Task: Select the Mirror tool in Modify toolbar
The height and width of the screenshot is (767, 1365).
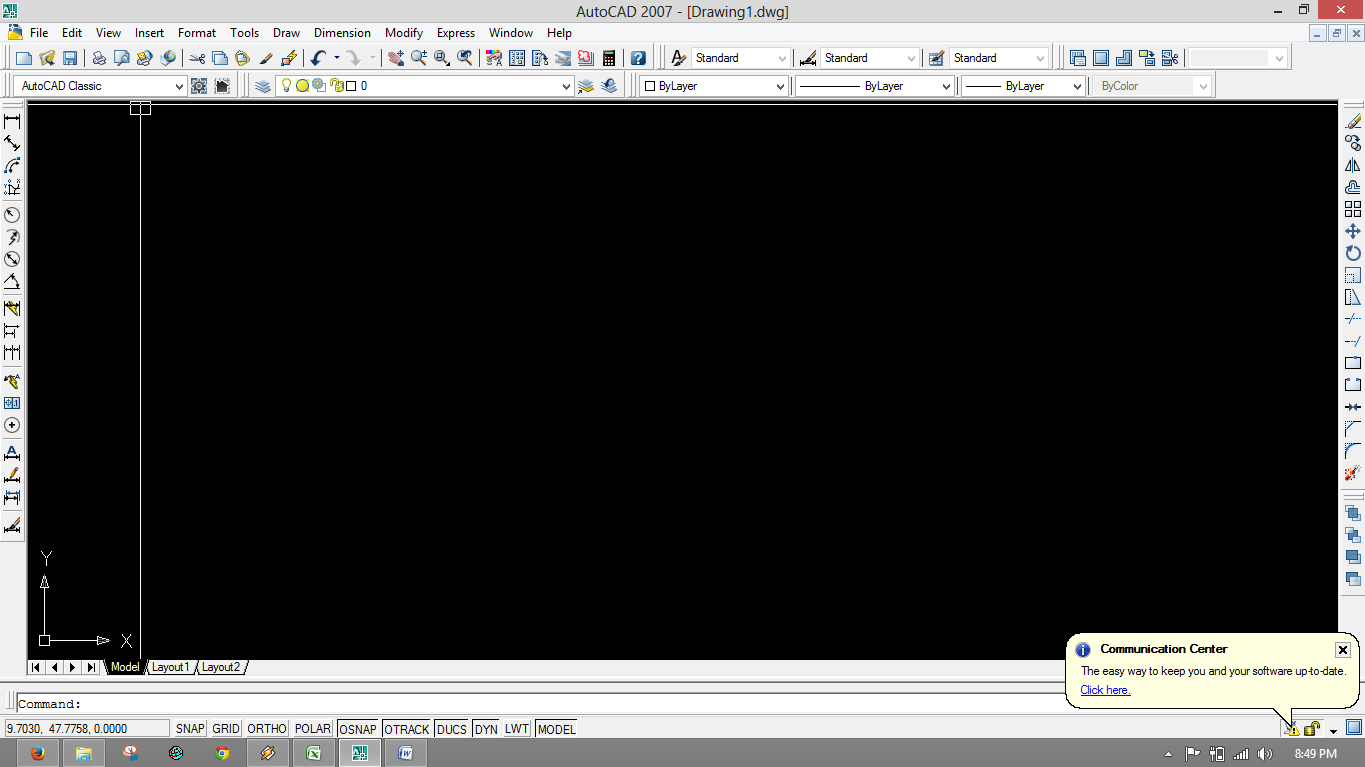Action: click(1353, 165)
